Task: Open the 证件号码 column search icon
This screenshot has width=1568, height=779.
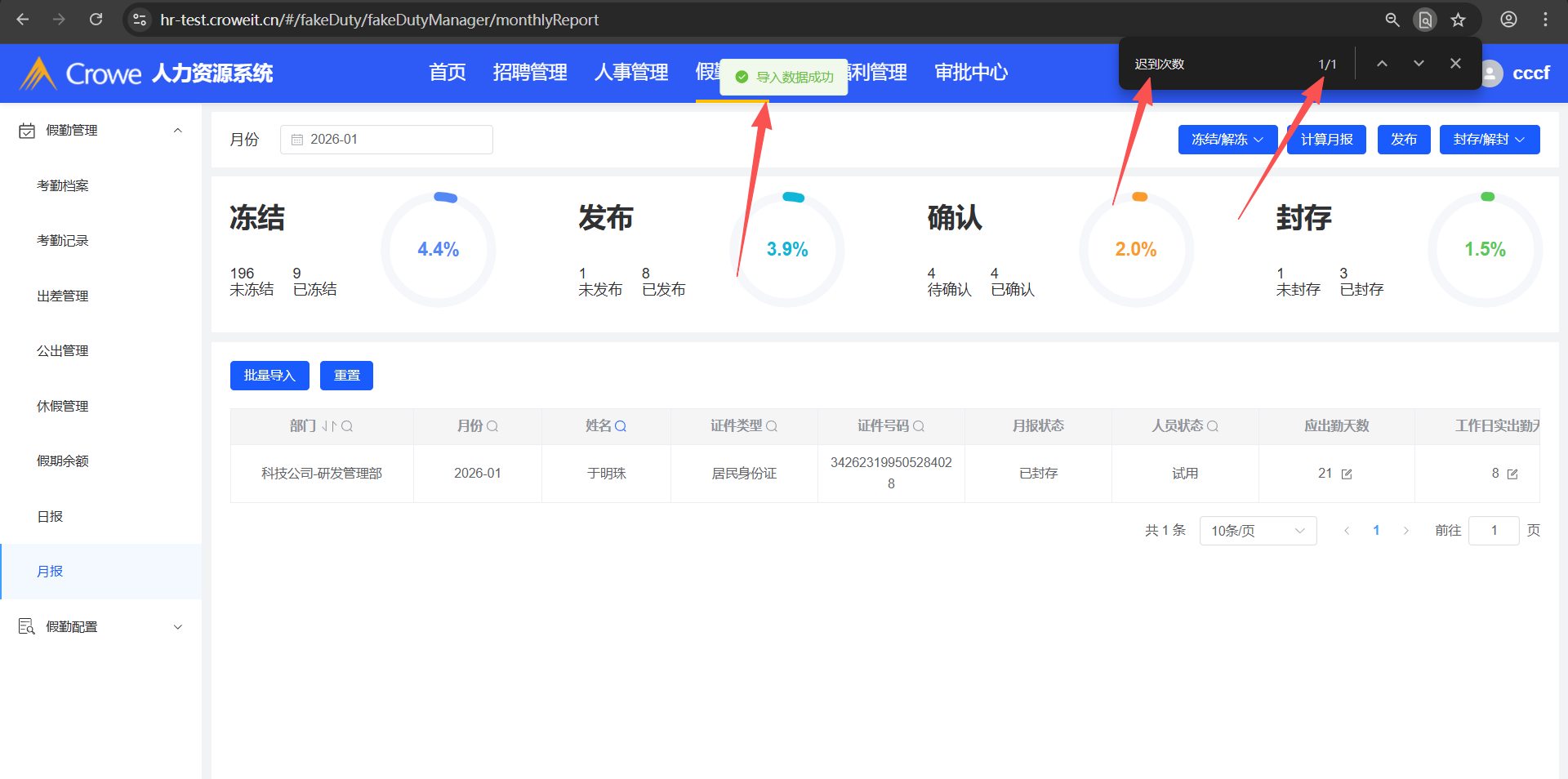Action: 919,426
